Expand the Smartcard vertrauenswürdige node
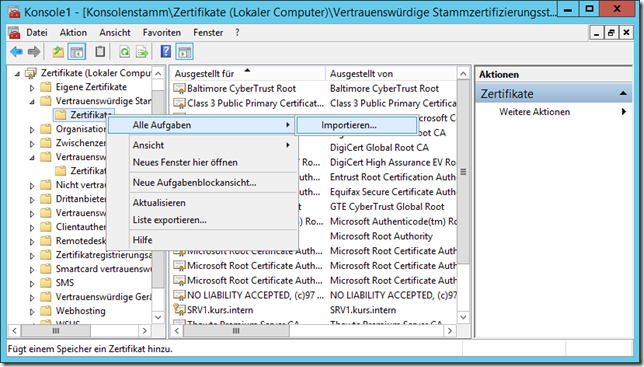This screenshot has width=644, height=367. click(x=32, y=270)
